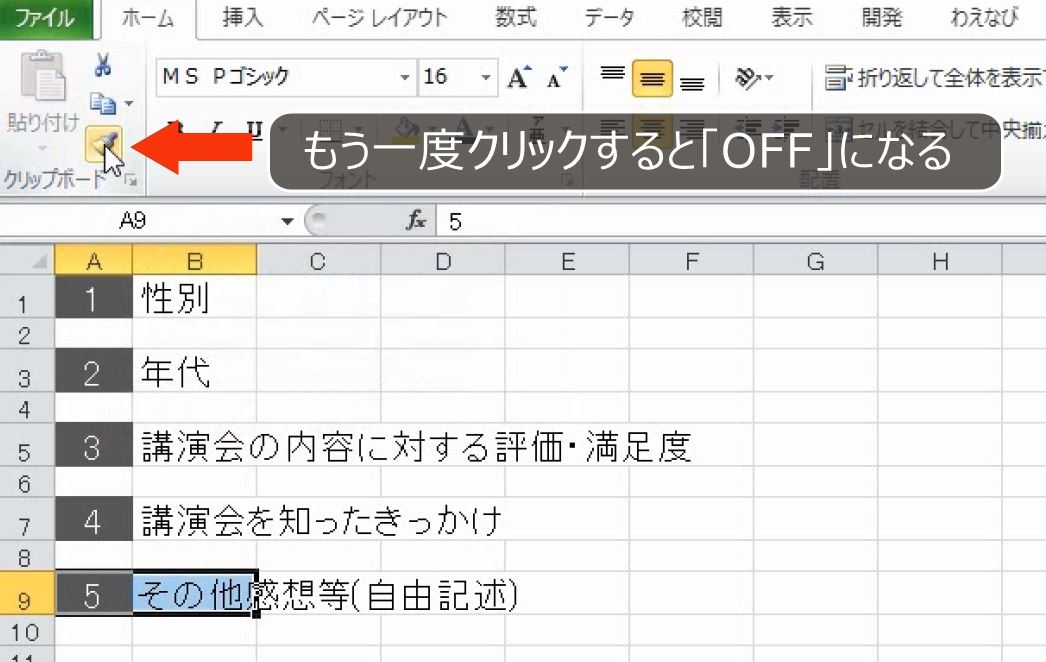The image size is (1046, 662).
Task: Select row 7 header
Action: [x=27, y=519]
